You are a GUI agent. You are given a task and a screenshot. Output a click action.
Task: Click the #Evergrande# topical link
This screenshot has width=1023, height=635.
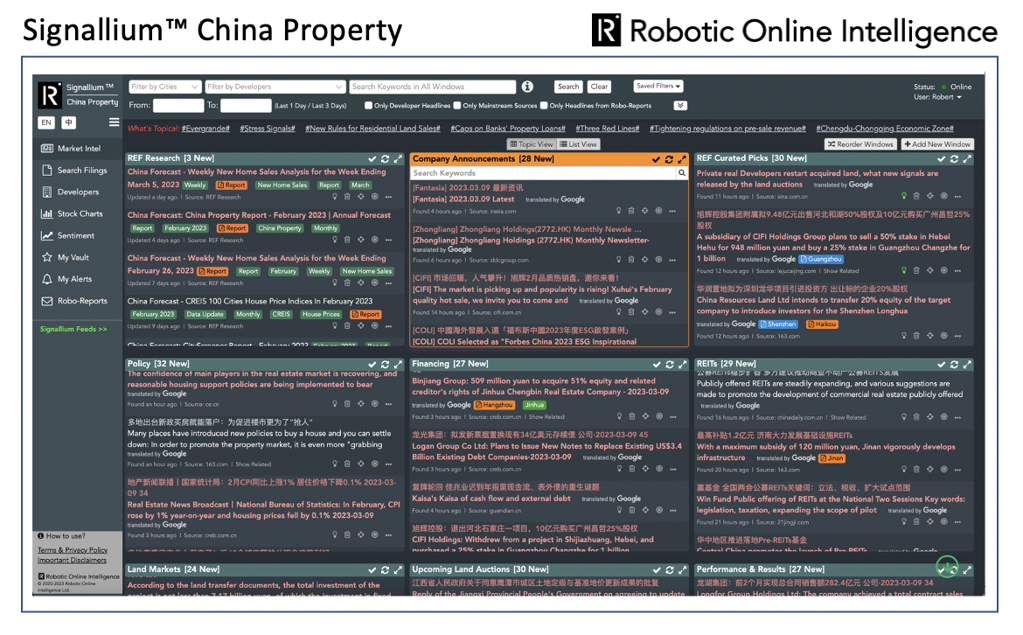pyautogui.click(x=206, y=129)
